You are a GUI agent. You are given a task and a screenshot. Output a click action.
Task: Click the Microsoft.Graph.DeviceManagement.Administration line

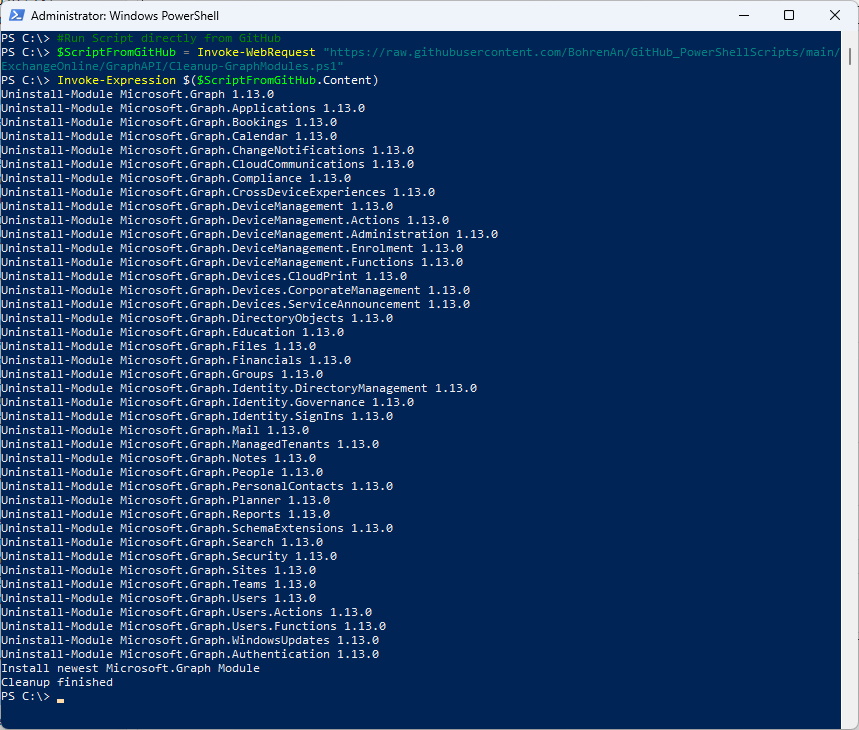click(249, 234)
